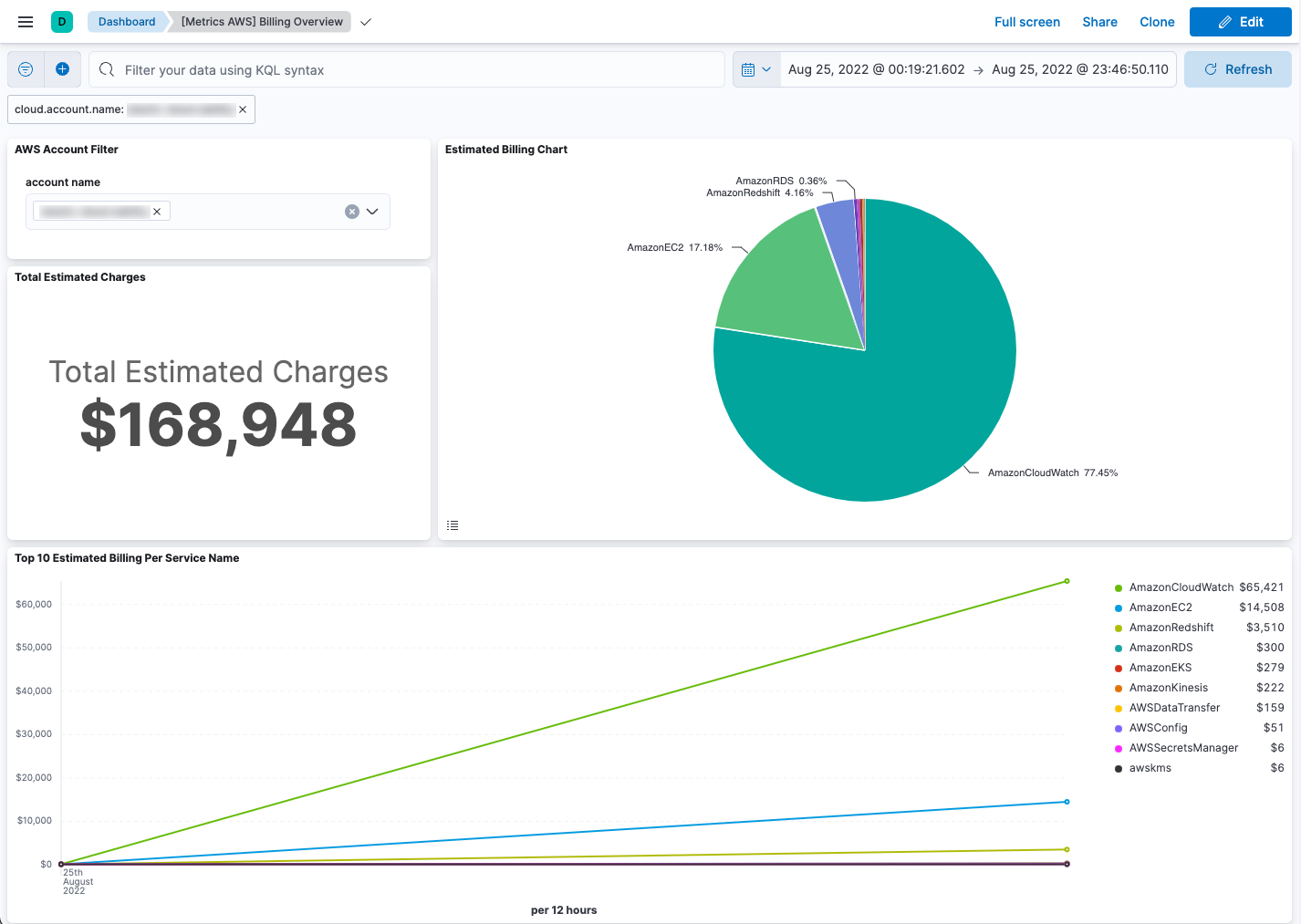Toggle AmazonRedshift series in the chart legend
The height and width of the screenshot is (924, 1301).
click(1171, 627)
